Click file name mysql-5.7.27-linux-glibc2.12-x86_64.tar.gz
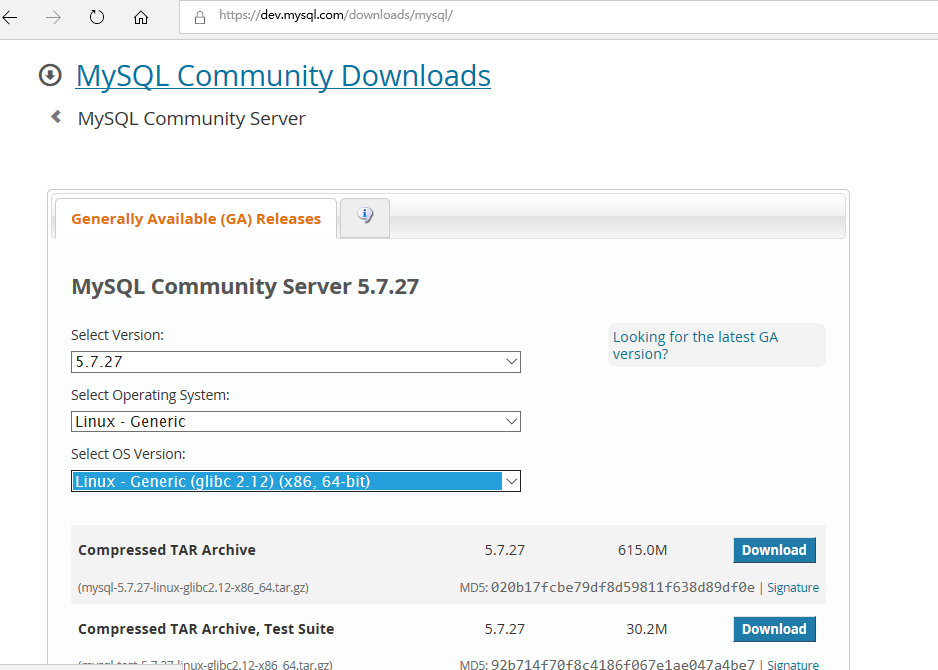938x670 pixels. tap(193, 587)
